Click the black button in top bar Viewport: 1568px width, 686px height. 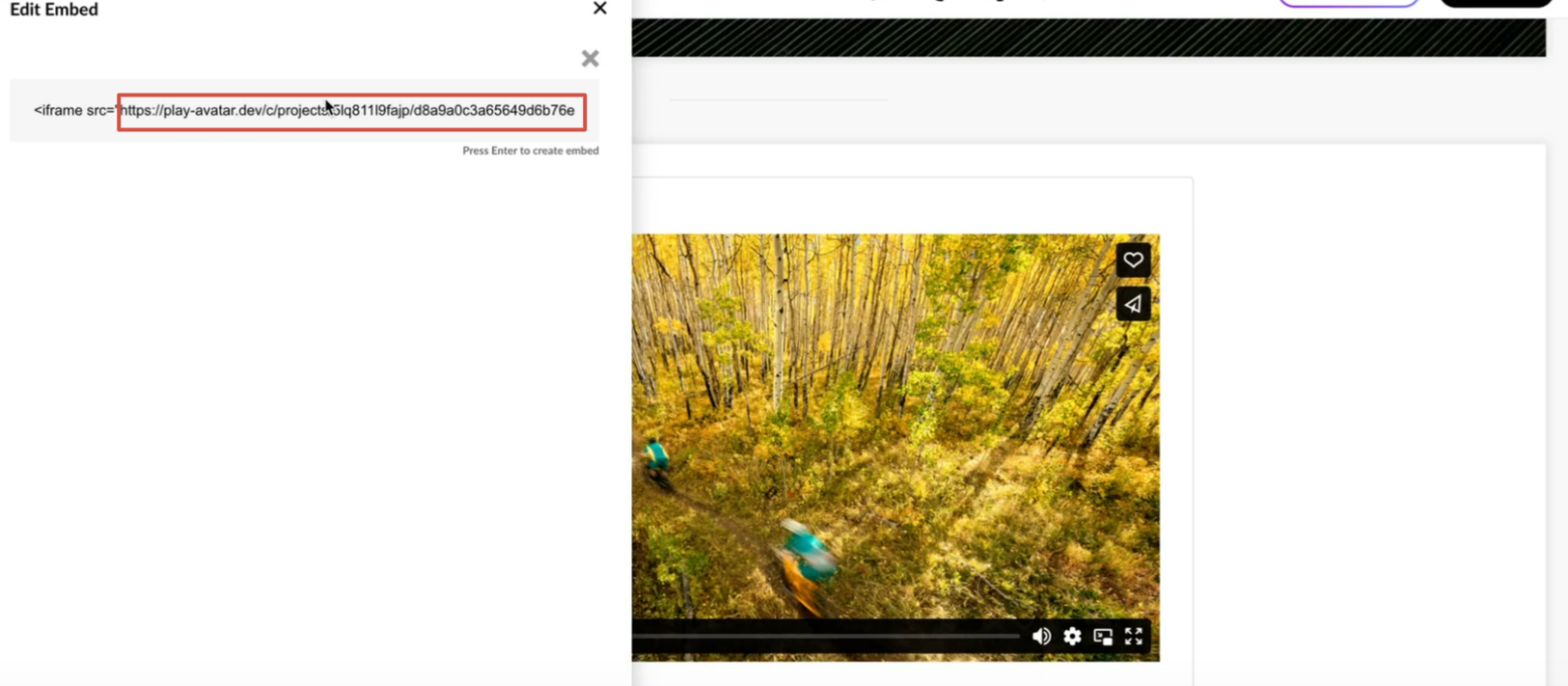pos(1496,3)
